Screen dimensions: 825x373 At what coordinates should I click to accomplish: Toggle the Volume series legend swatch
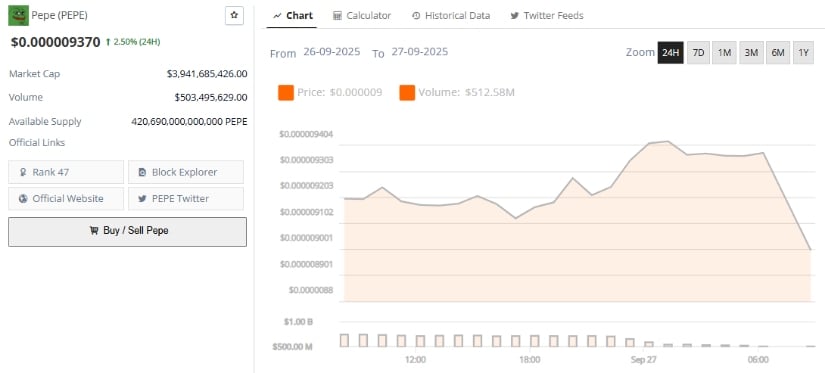(x=407, y=93)
